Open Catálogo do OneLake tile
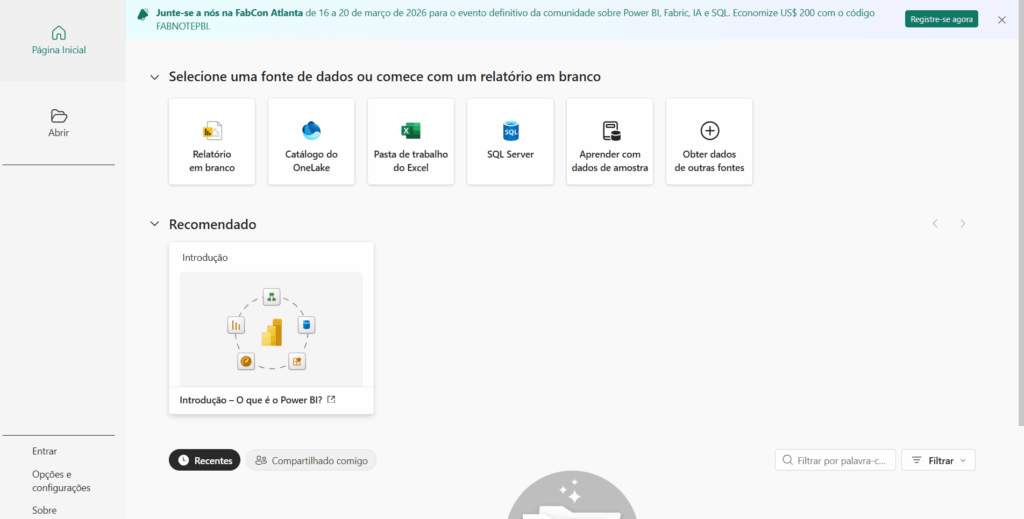Screen dimensions: 1024x519 [x=312, y=142]
